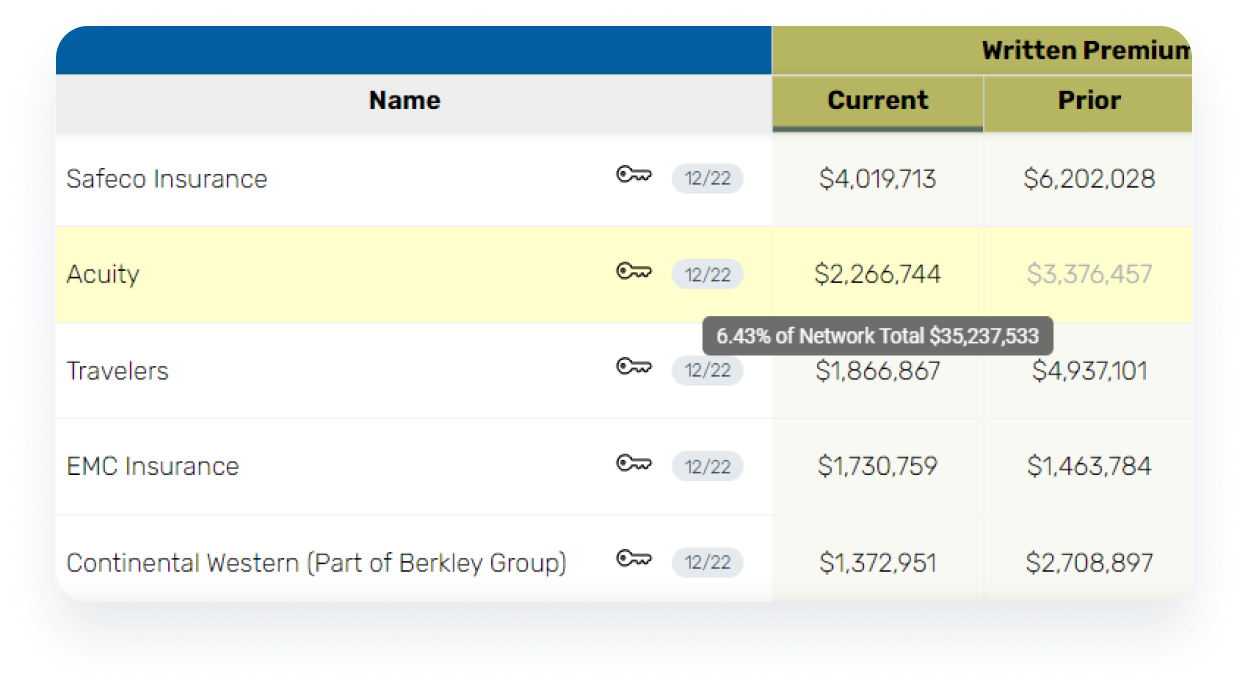
Task: Click Safeco prior premium $6,202,028
Action: (1088, 179)
